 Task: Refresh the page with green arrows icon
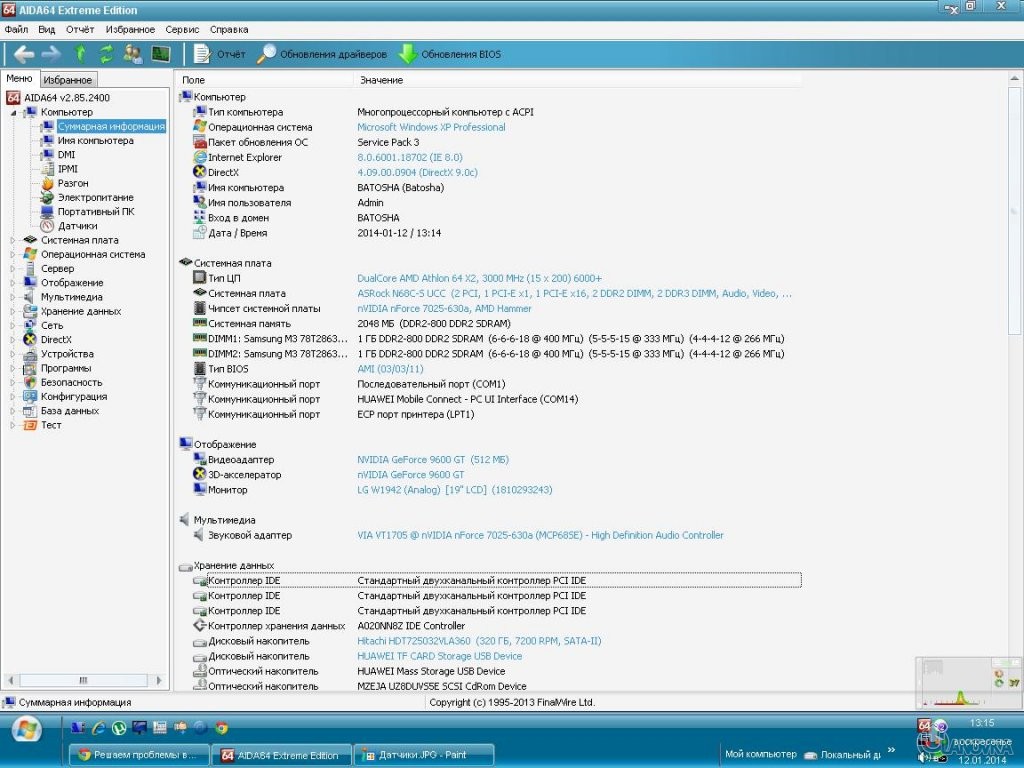(106, 54)
